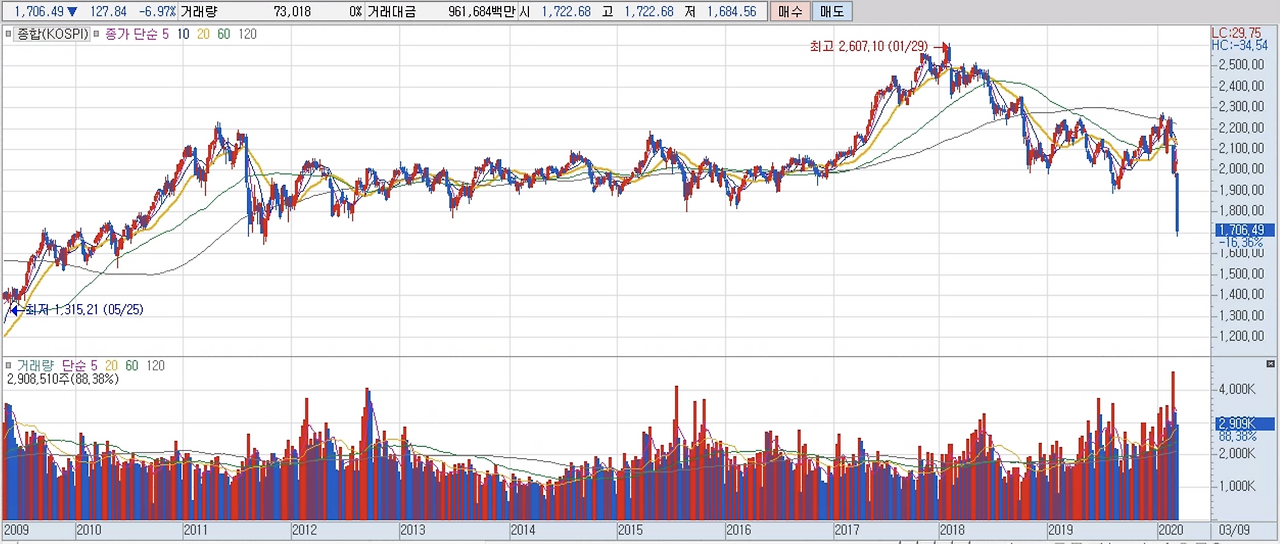Click the 종가 단순 moving-average label
Image resolution: width=1280 pixels, height=544 pixels.
tap(132, 33)
